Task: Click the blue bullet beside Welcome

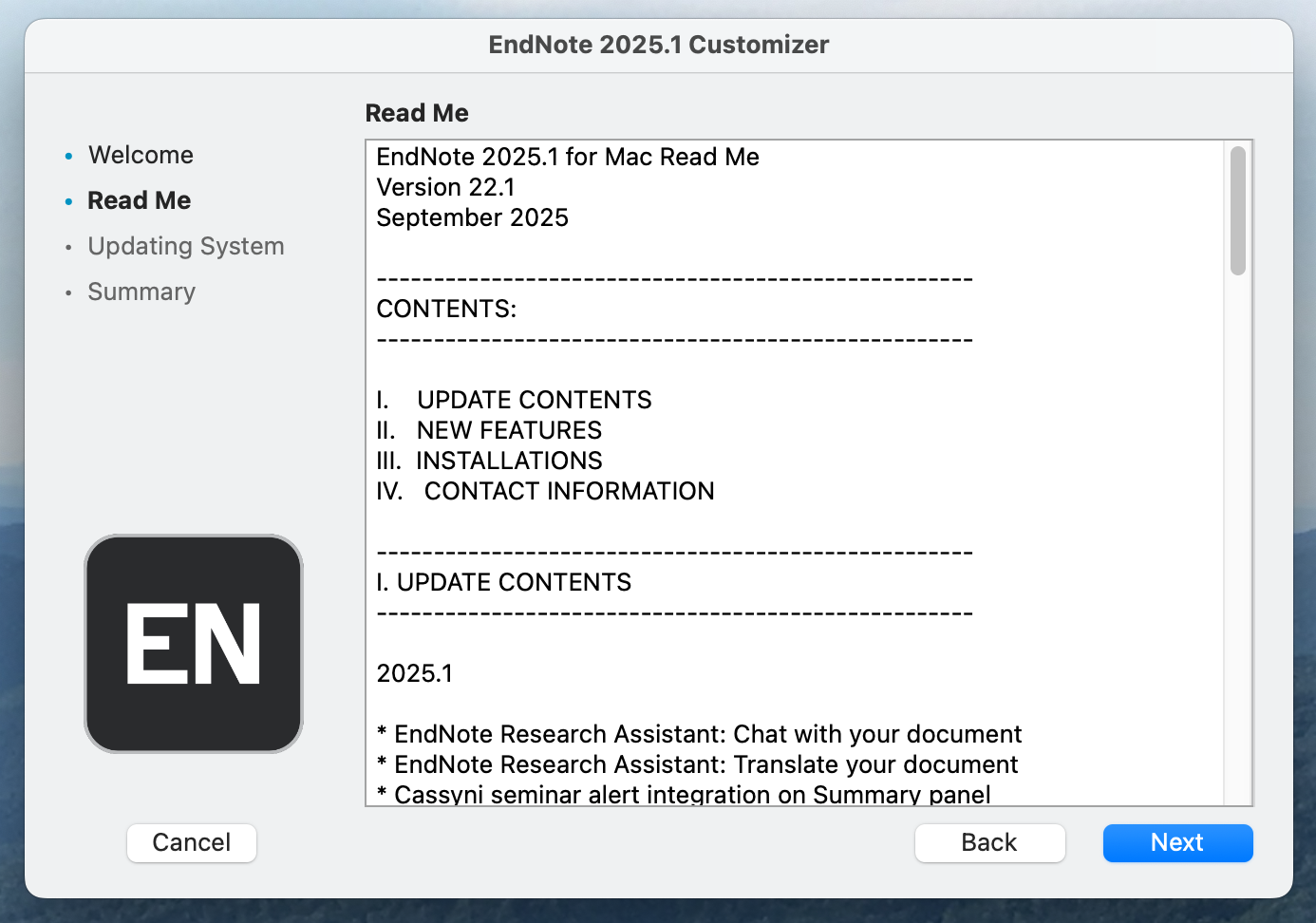Action: pos(68,156)
